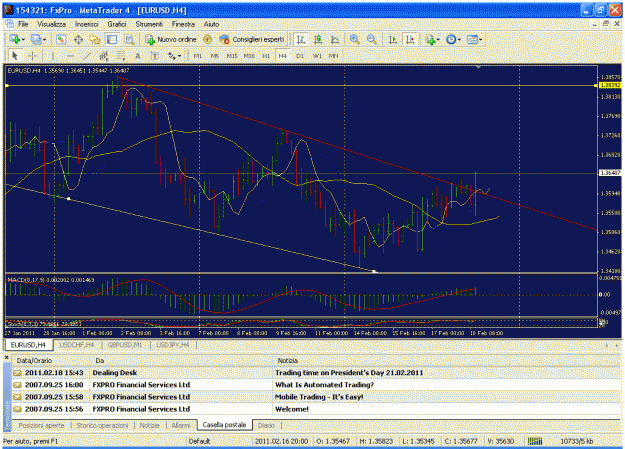The width and height of the screenshot is (625, 449).
Task: Click the Data/Orario column header
Action: (51, 360)
